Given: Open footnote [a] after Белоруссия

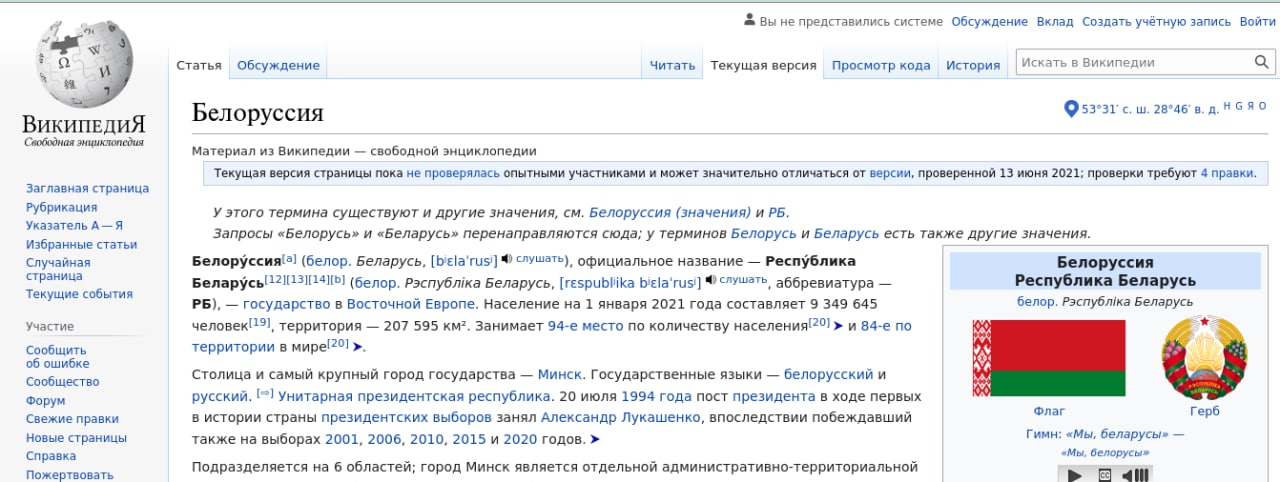Looking at the screenshot, I should 289,257.
